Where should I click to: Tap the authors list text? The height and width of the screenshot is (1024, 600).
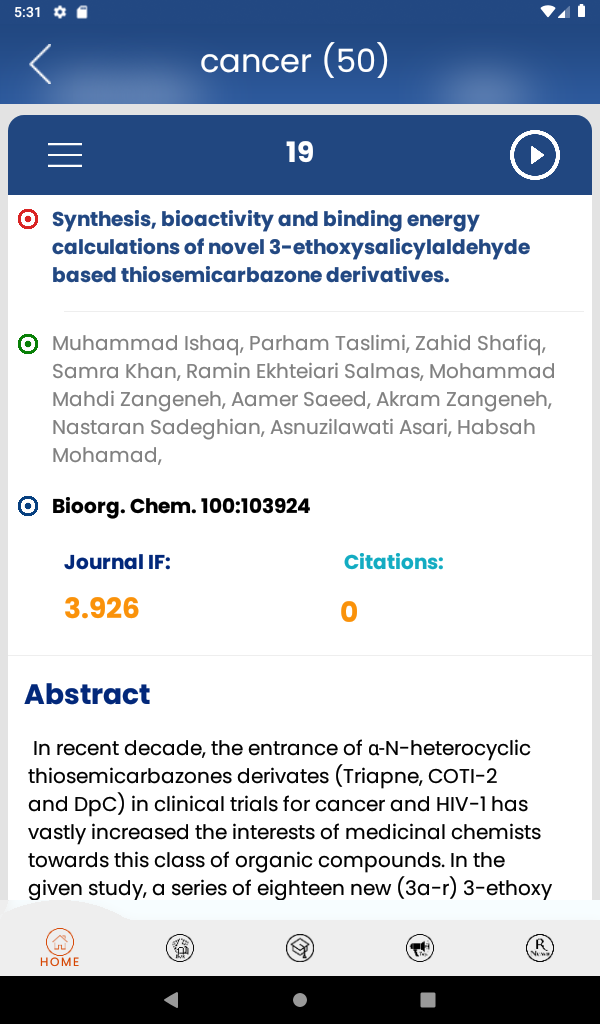(x=300, y=399)
